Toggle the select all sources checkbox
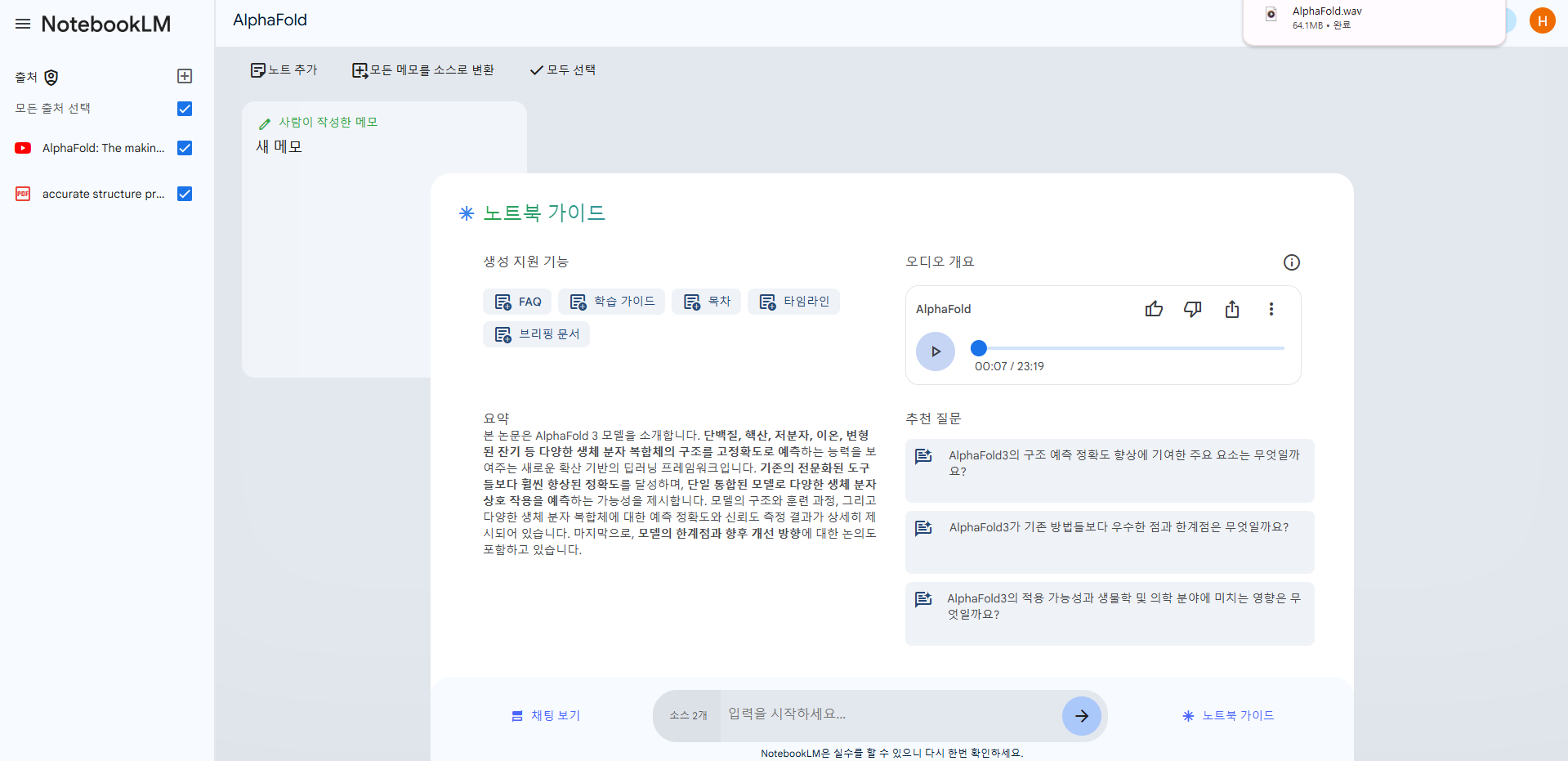The height and width of the screenshot is (761, 1568). (185, 109)
